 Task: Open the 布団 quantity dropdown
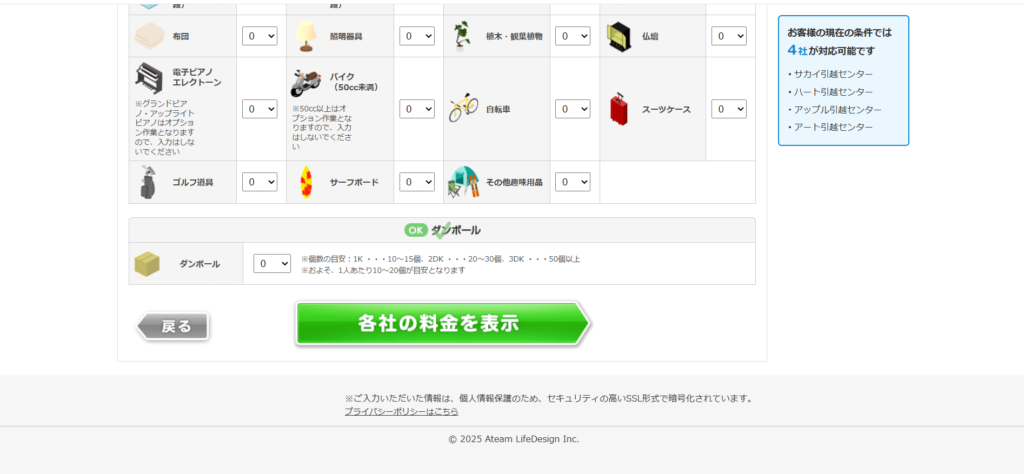(259, 36)
